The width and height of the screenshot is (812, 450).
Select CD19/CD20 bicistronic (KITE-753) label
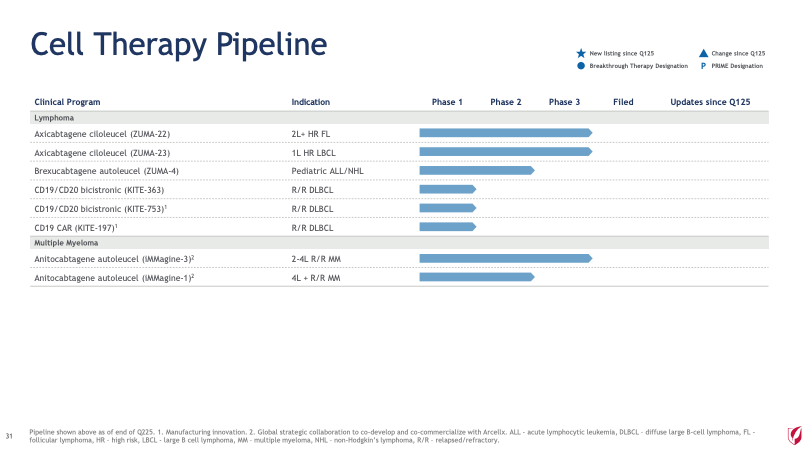(x=100, y=209)
